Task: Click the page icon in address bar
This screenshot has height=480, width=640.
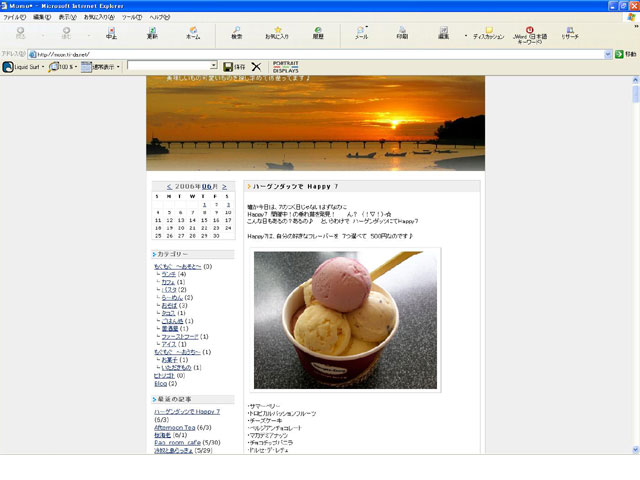Action: [33, 54]
